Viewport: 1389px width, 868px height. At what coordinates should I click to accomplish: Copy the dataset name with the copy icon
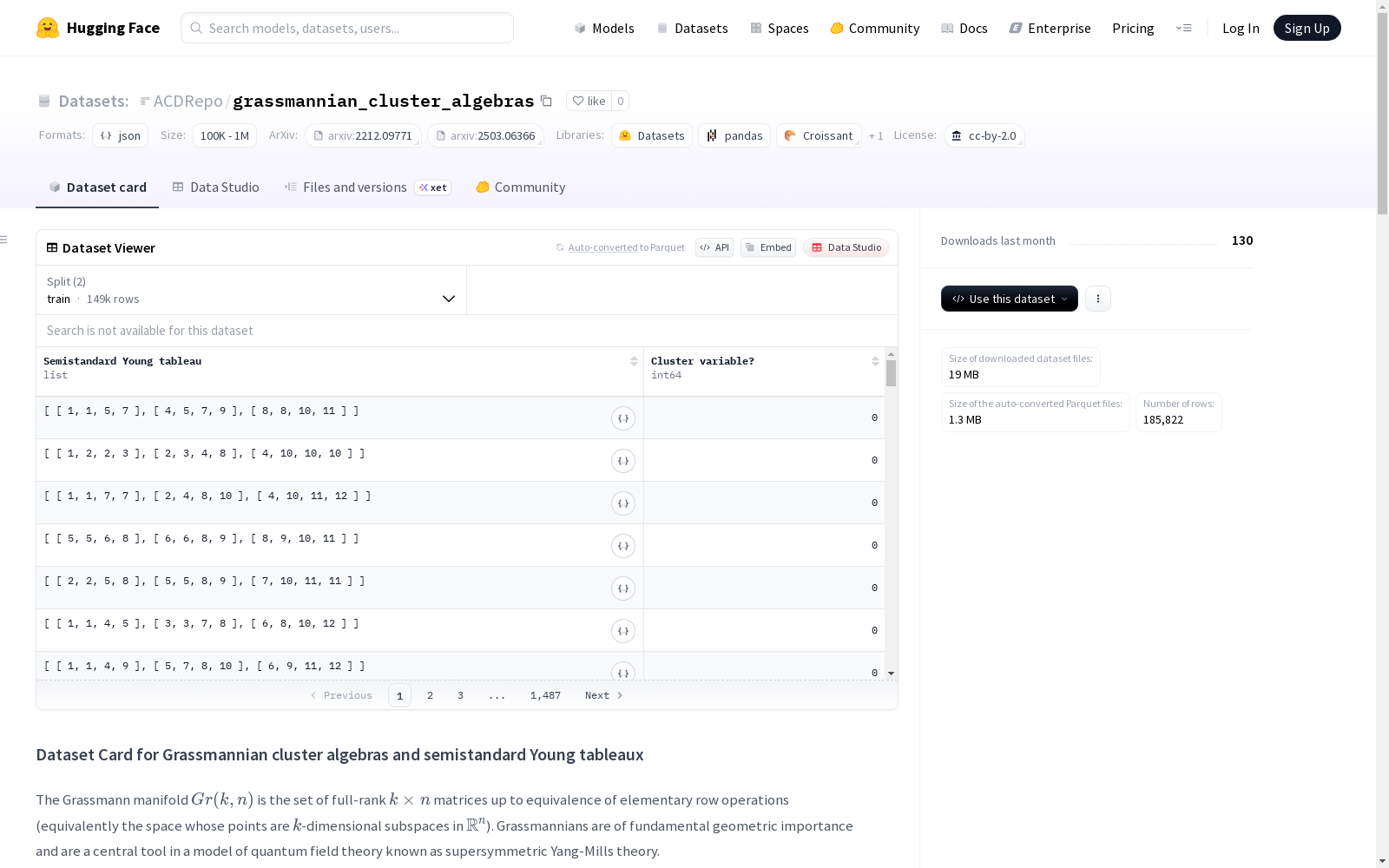tap(546, 101)
